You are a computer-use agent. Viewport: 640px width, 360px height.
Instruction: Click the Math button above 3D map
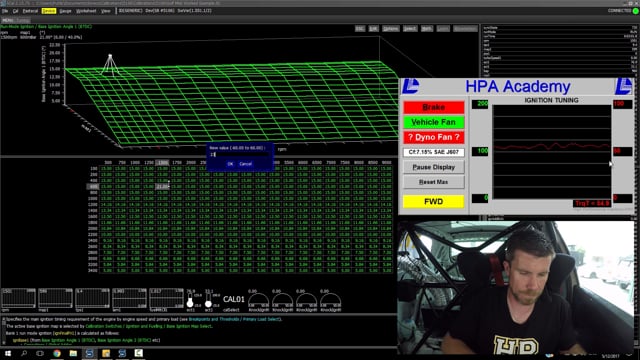pyautogui.click(x=427, y=29)
